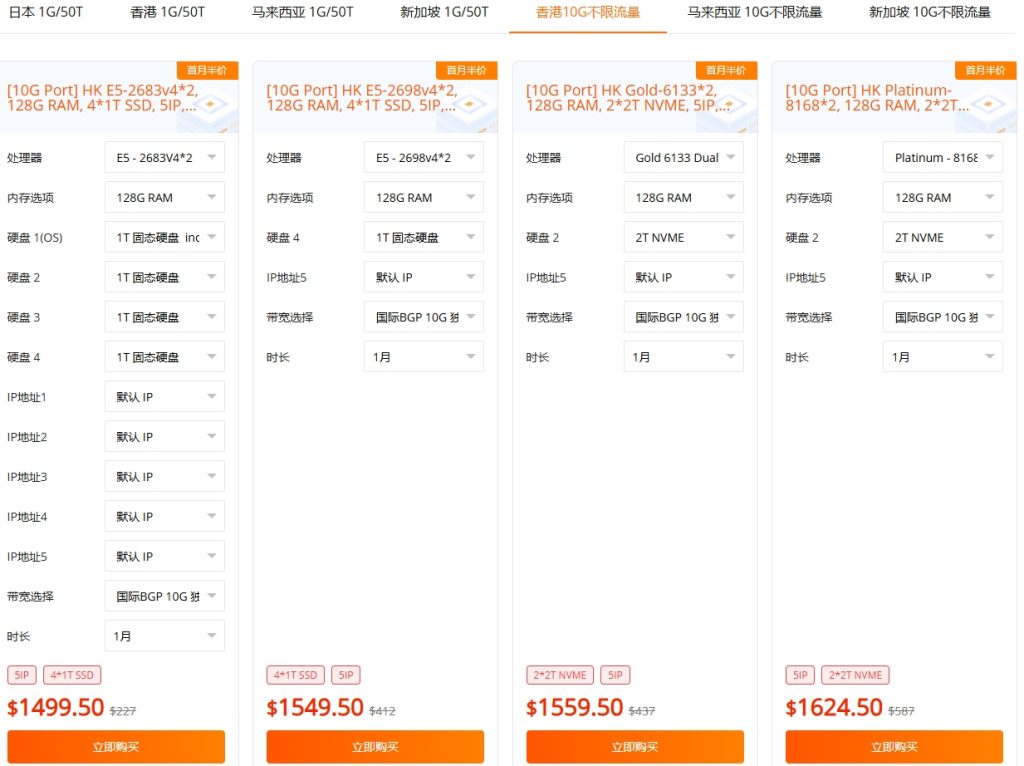The height and width of the screenshot is (766, 1024).
Task: Click the 4*1T SSD tag in first card
Action: pyautogui.click(x=72, y=675)
